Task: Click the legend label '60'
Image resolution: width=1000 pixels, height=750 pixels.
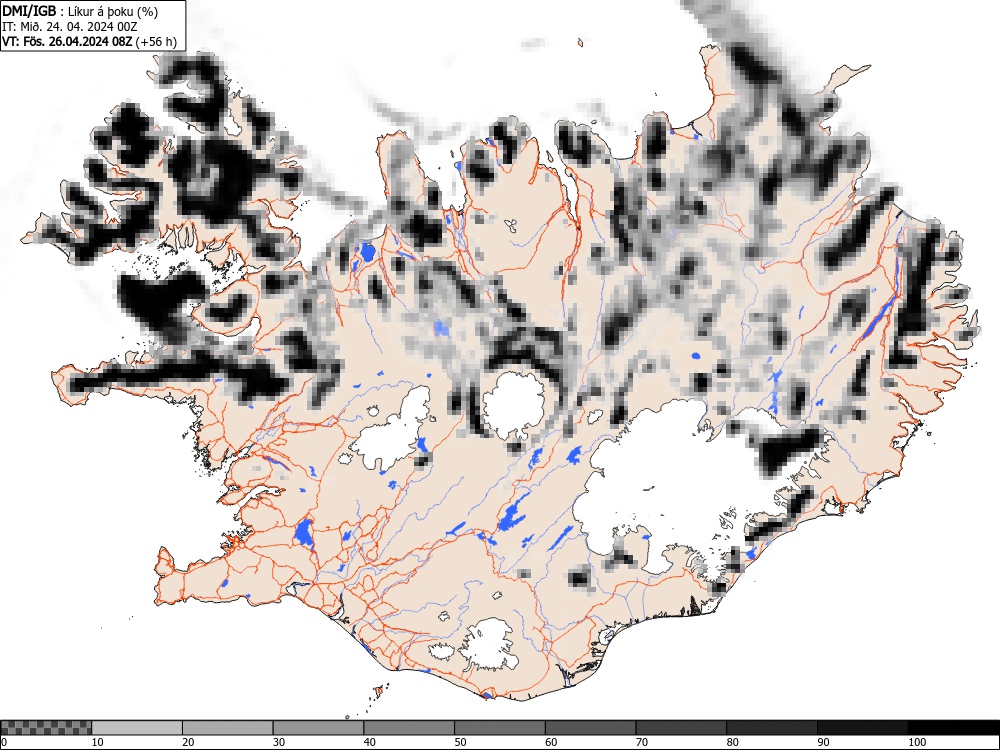Action: tap(550, 742)
